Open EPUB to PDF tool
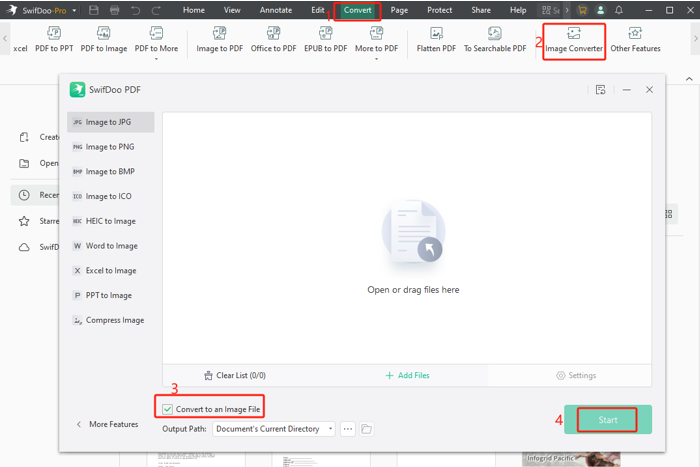 pyautogui.click(x=325, y=39)
